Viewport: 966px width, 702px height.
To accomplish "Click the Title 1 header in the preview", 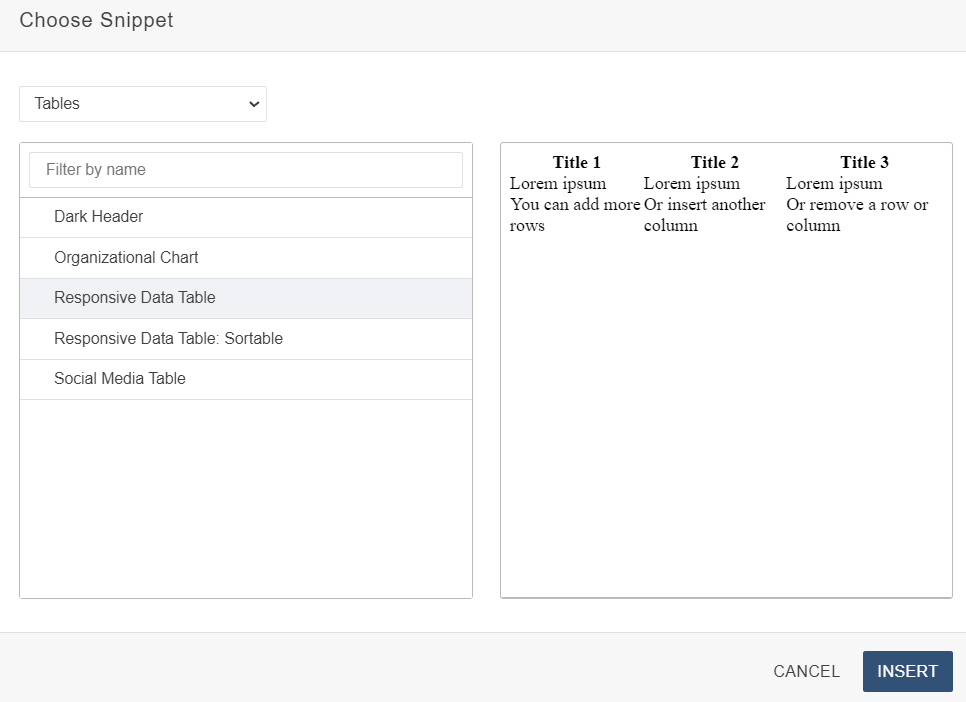I will point(577,162).
